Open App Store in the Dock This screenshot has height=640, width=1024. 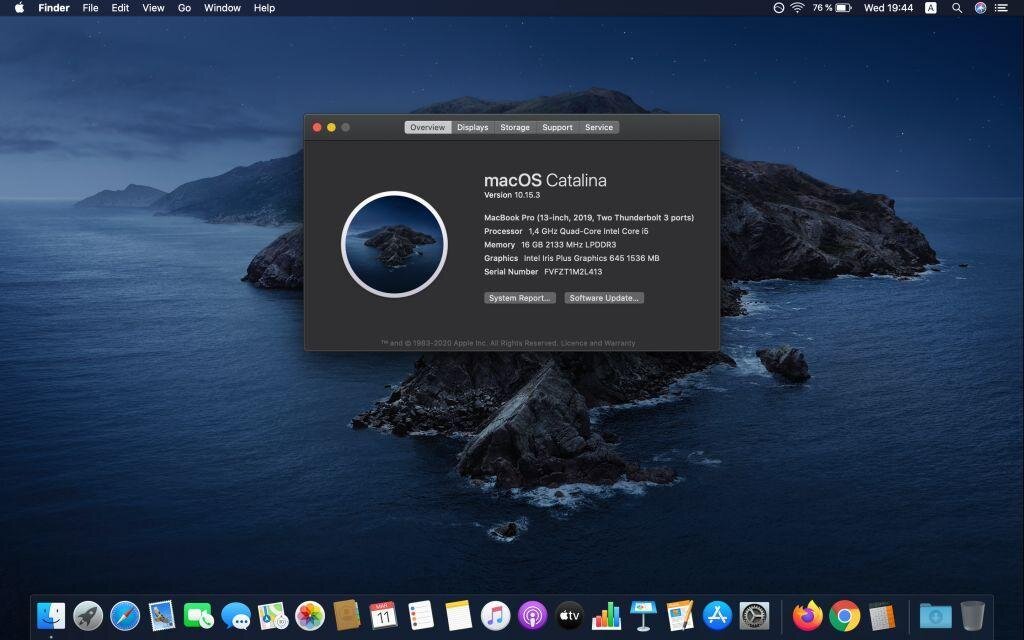[x=717, y=616]
